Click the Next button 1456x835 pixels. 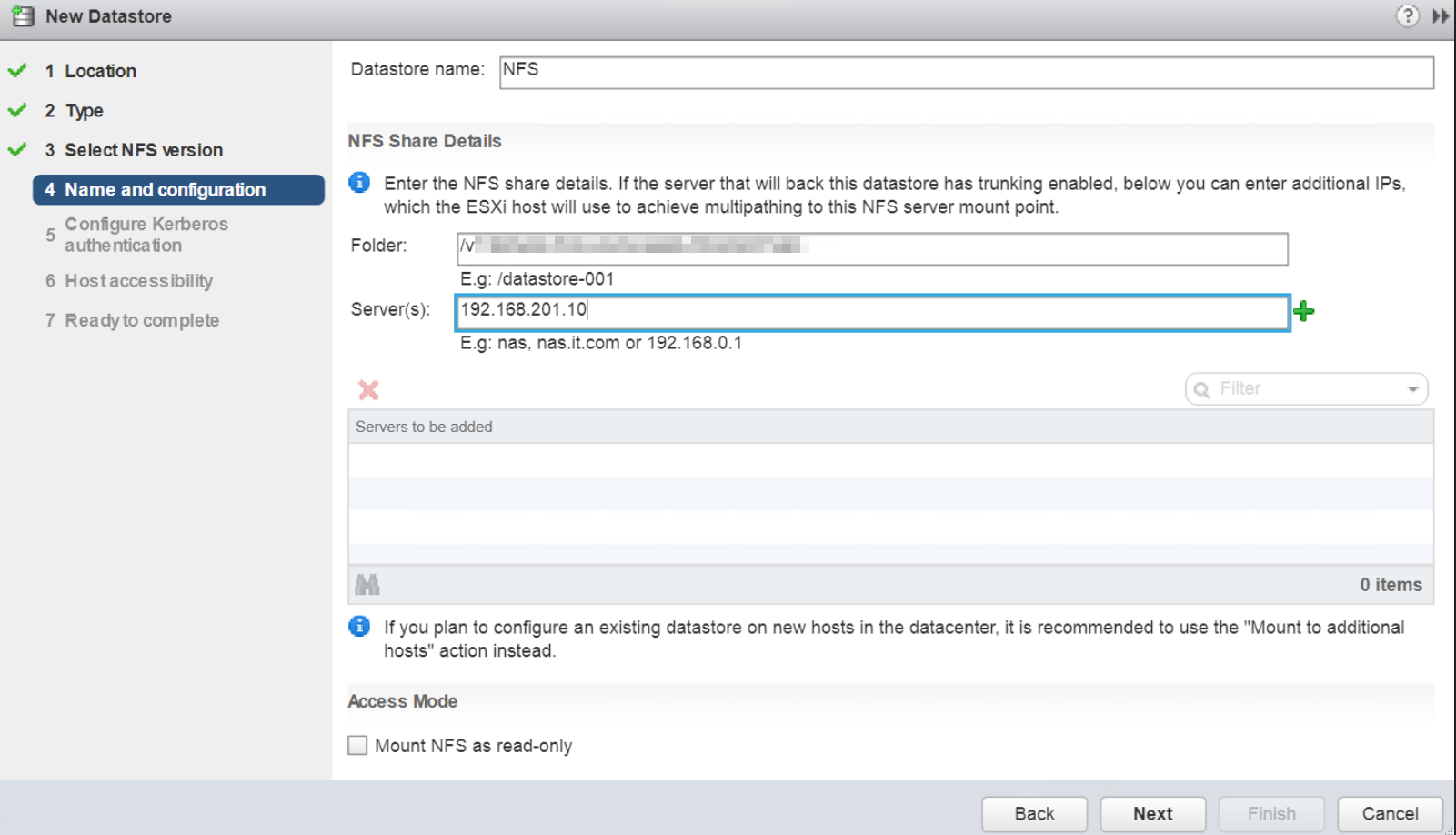click(1153, 814)
